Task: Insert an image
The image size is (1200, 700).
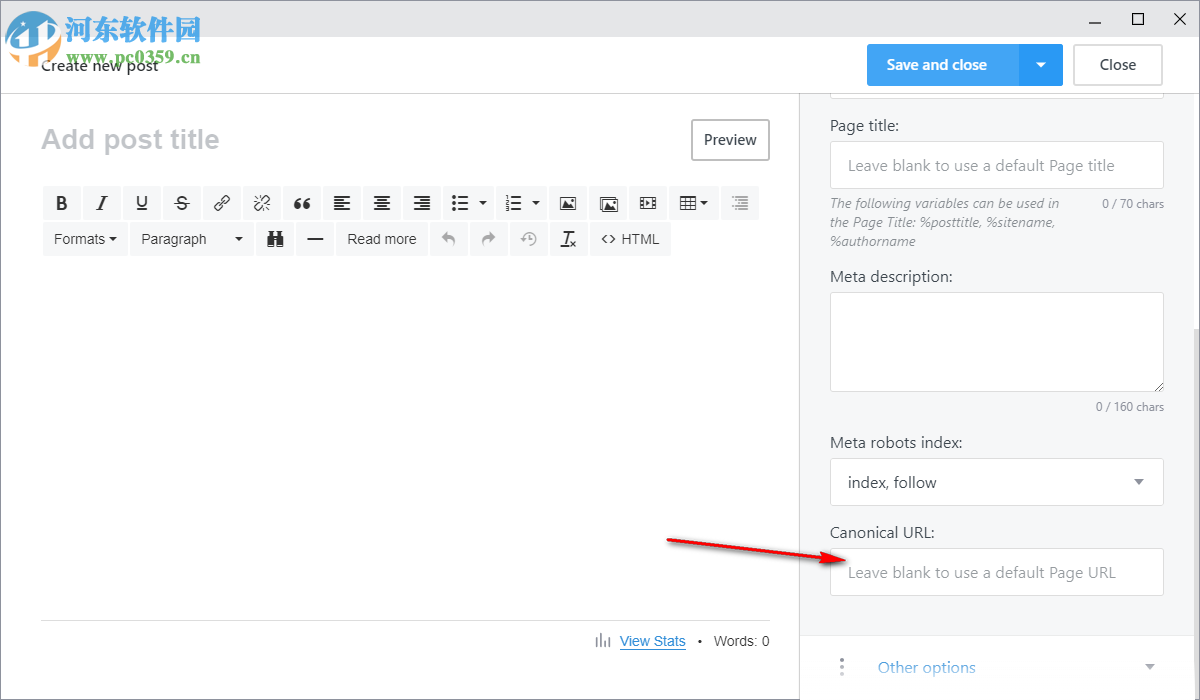Action: (568, 203)
